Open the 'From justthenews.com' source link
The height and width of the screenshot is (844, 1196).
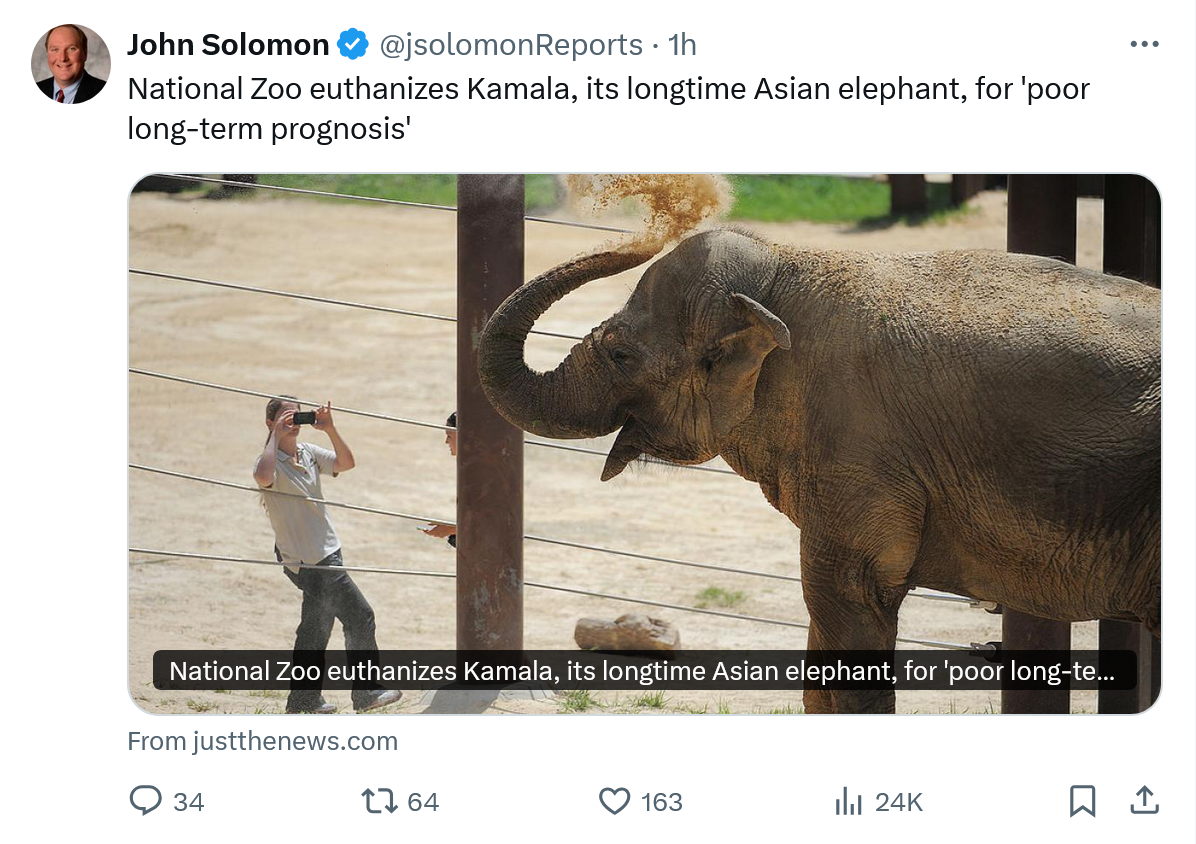coord(263,741)
